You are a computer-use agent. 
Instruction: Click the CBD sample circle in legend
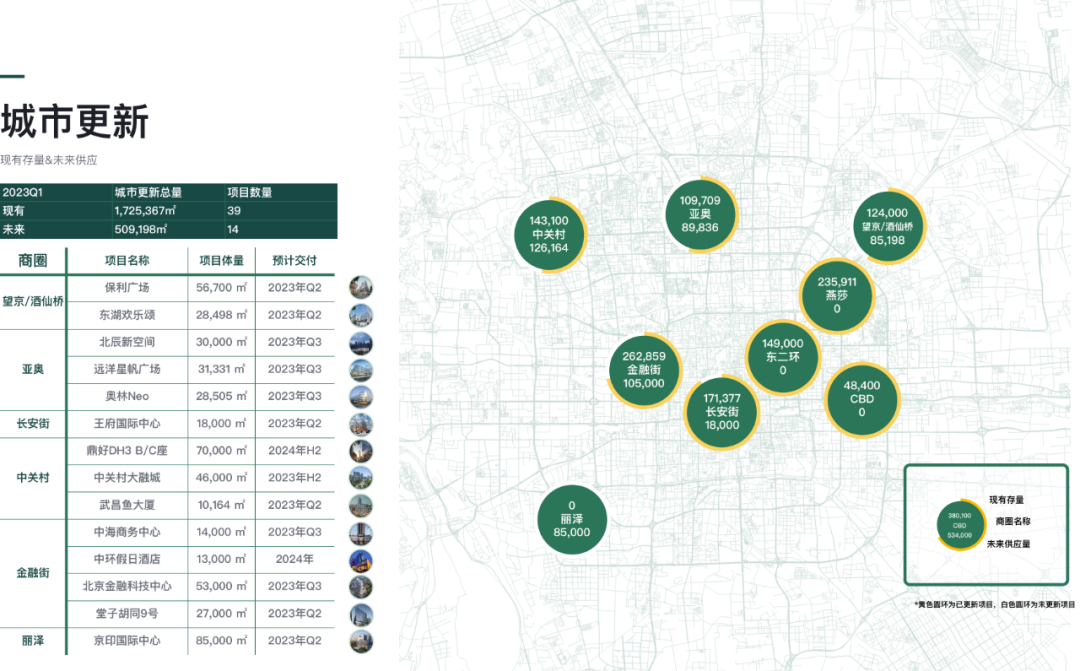pyautogui.click(x=959, y=525)
